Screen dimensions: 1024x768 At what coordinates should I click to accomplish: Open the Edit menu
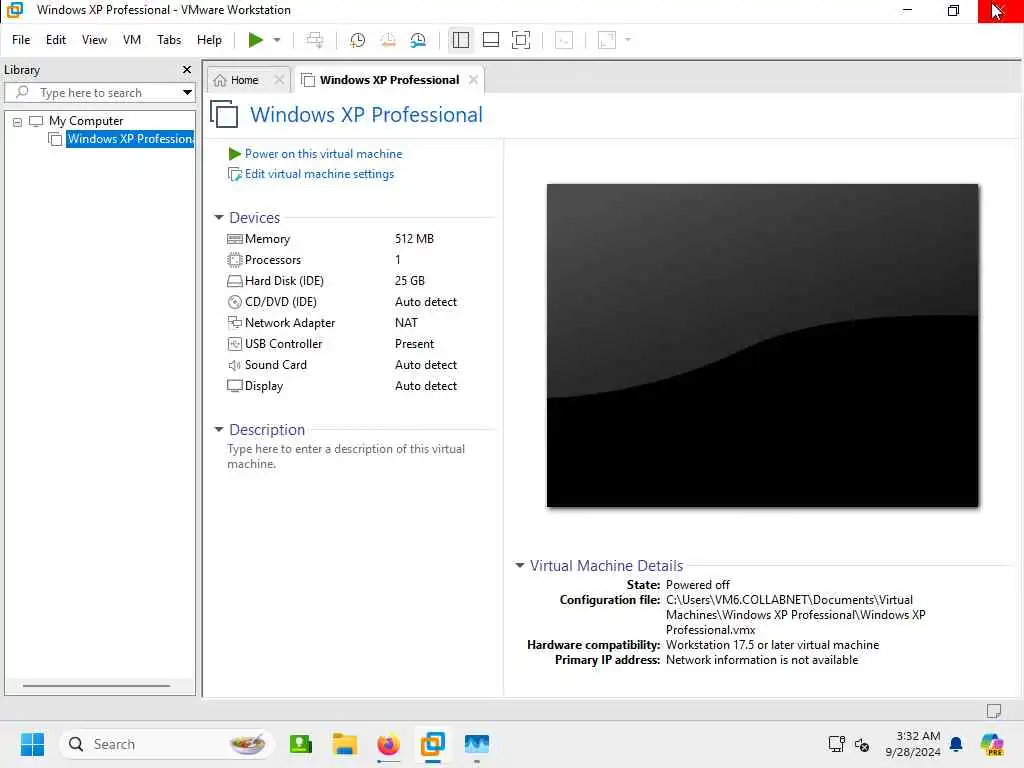click(x=56, y=40)
